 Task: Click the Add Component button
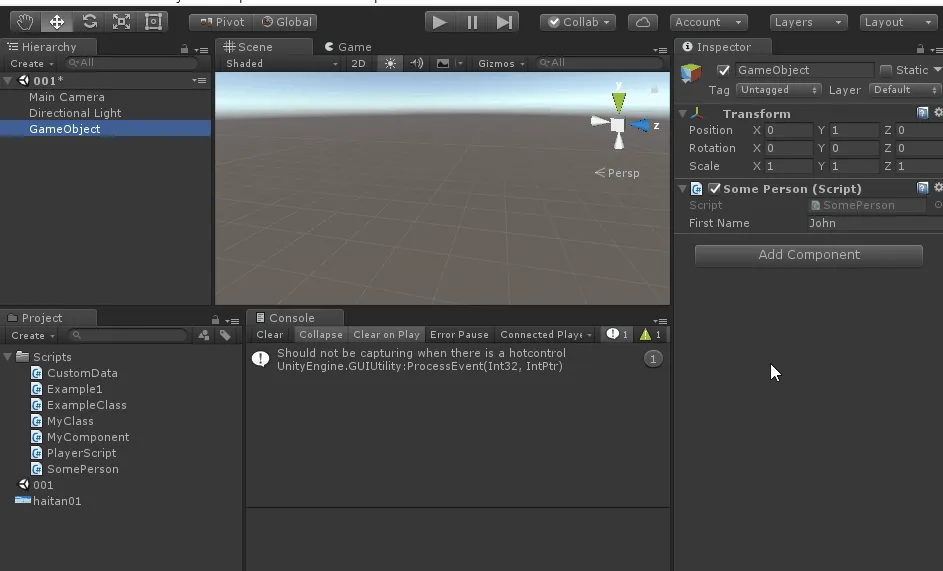[x=809, y=255]
